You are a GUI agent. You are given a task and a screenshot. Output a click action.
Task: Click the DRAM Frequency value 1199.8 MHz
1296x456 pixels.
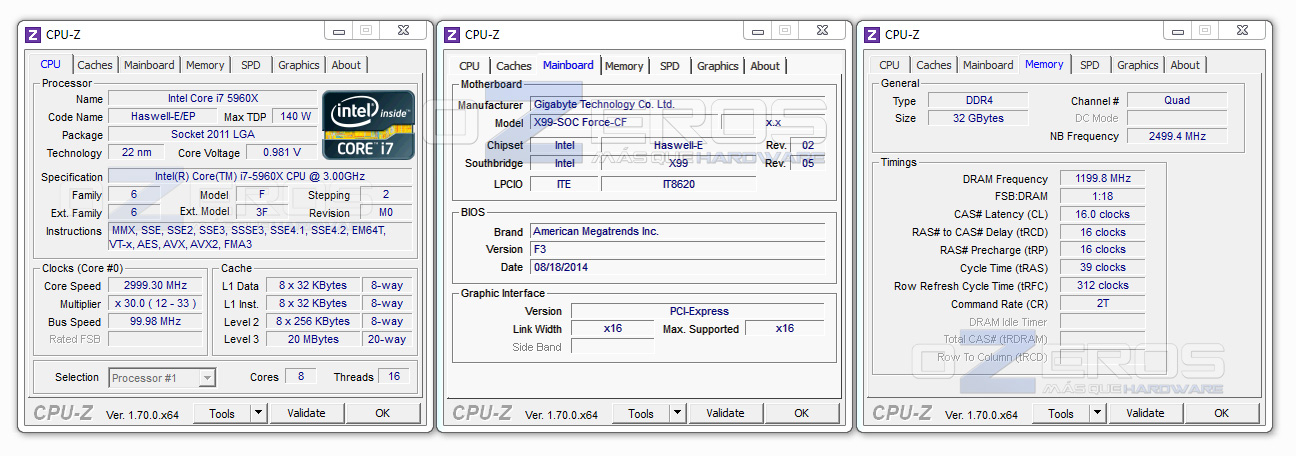[1102, 179]
